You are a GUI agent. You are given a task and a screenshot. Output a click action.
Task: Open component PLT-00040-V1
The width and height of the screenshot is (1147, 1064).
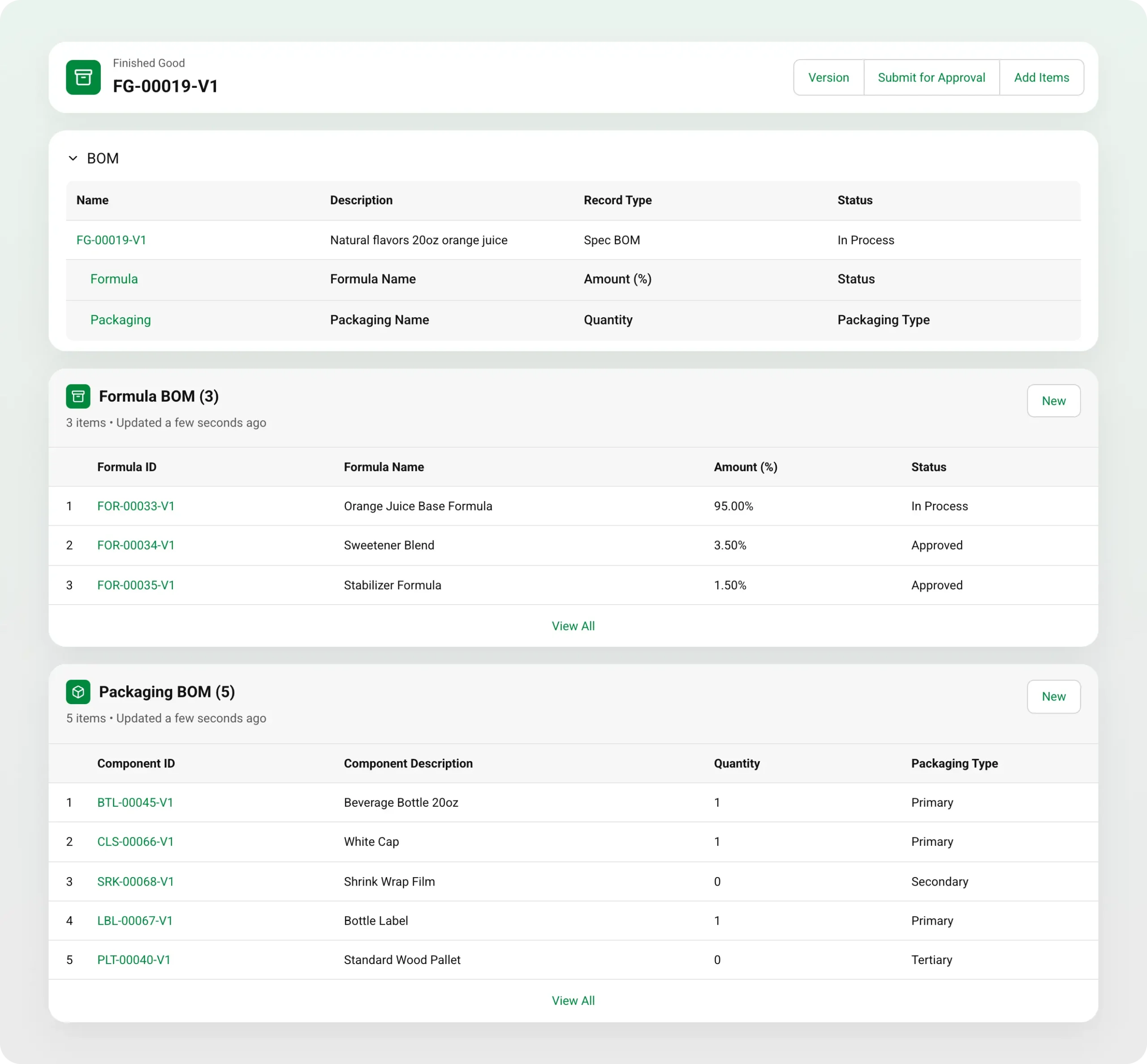[134, 960]
